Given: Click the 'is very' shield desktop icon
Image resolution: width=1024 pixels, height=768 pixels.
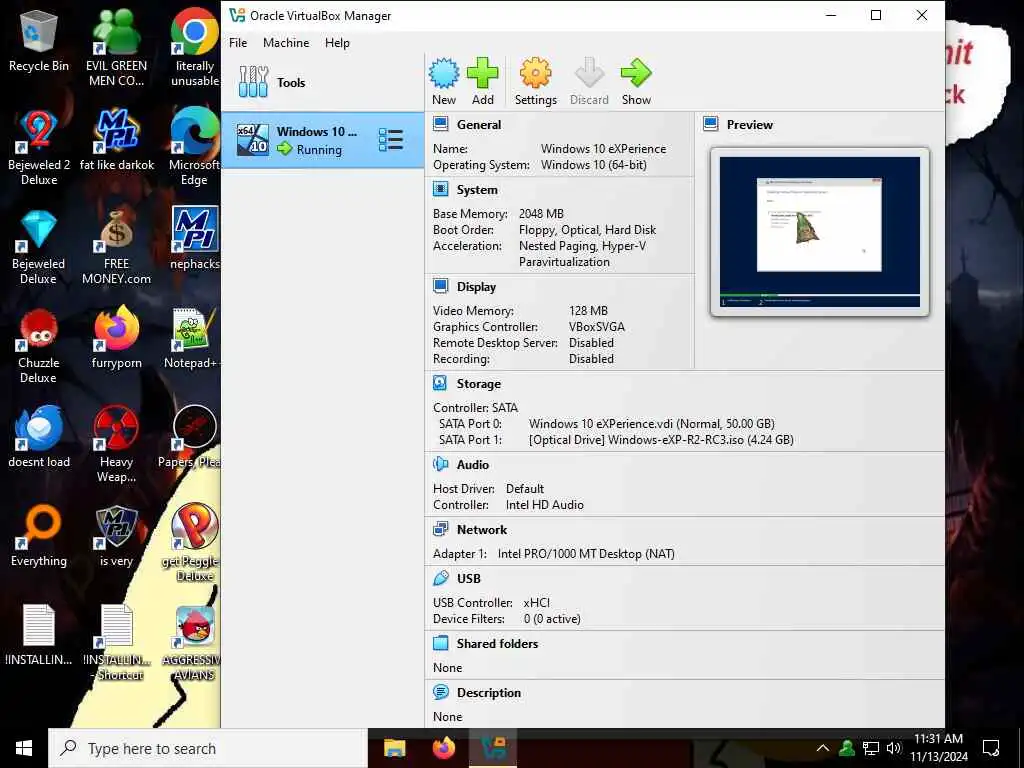Looking at the screenshot, I should (x=116, y=536).
